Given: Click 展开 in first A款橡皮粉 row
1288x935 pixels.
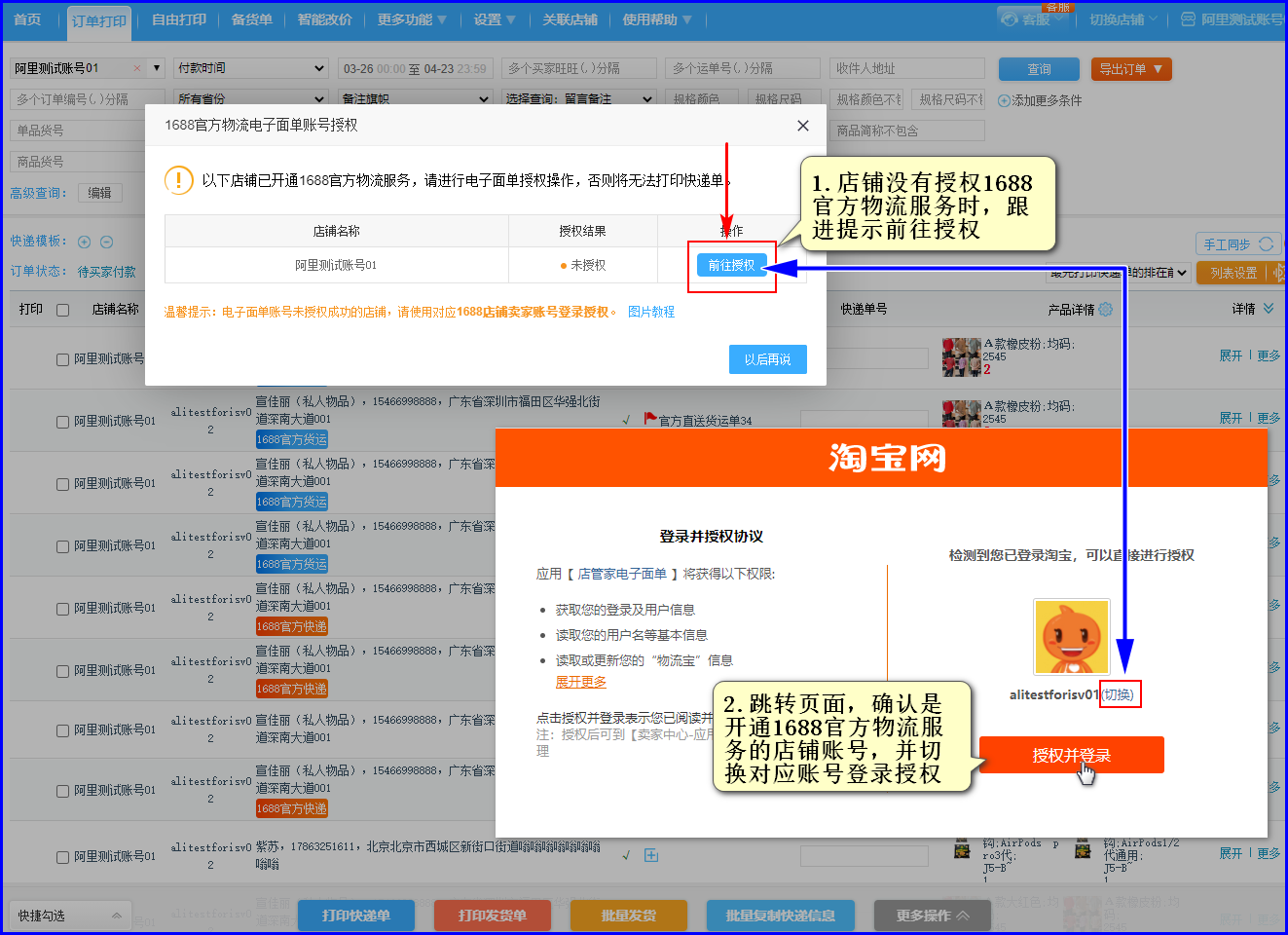Looking at the screenshot, I should 1231,355.
